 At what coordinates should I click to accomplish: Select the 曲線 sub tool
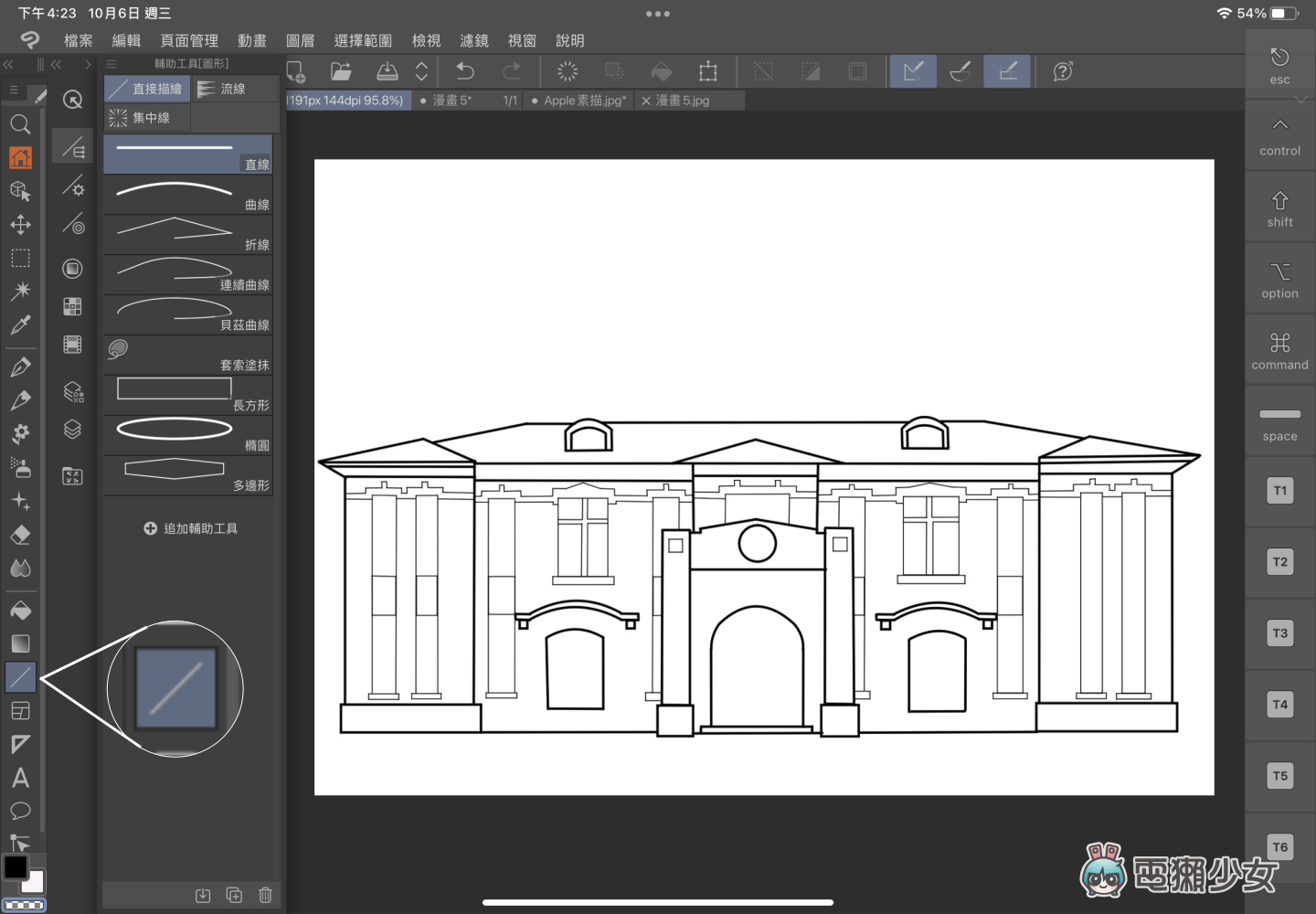[187, 194]
